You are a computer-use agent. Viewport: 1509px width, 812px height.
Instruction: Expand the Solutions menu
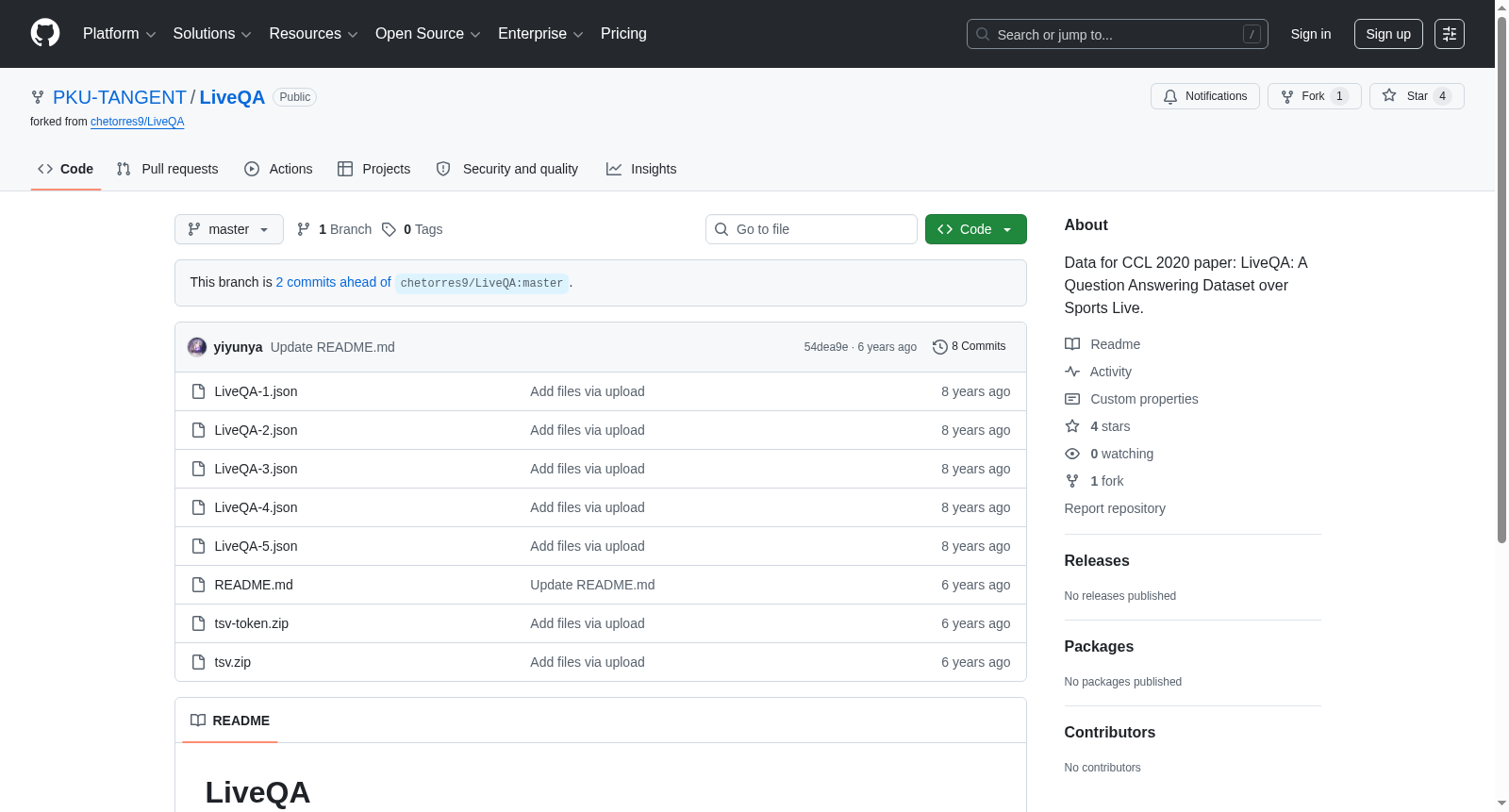point(212,34)
